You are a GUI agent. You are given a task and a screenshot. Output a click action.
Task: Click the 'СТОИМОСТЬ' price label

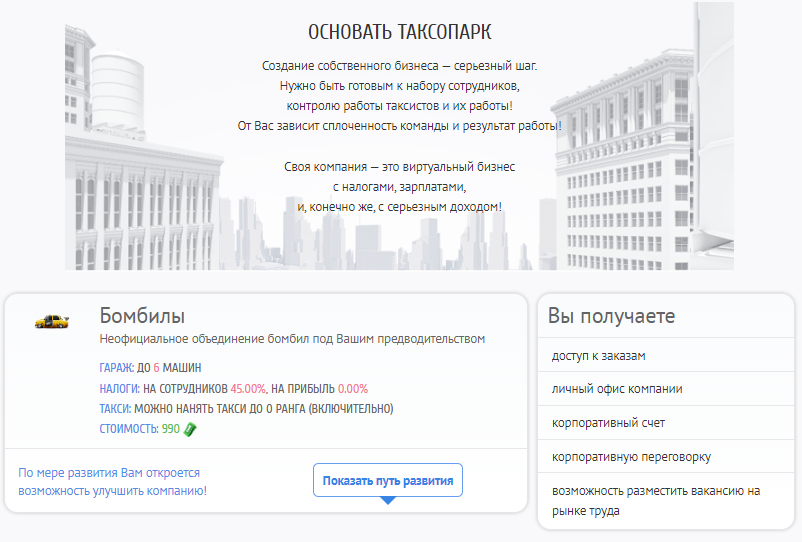[x=128, y=429]
